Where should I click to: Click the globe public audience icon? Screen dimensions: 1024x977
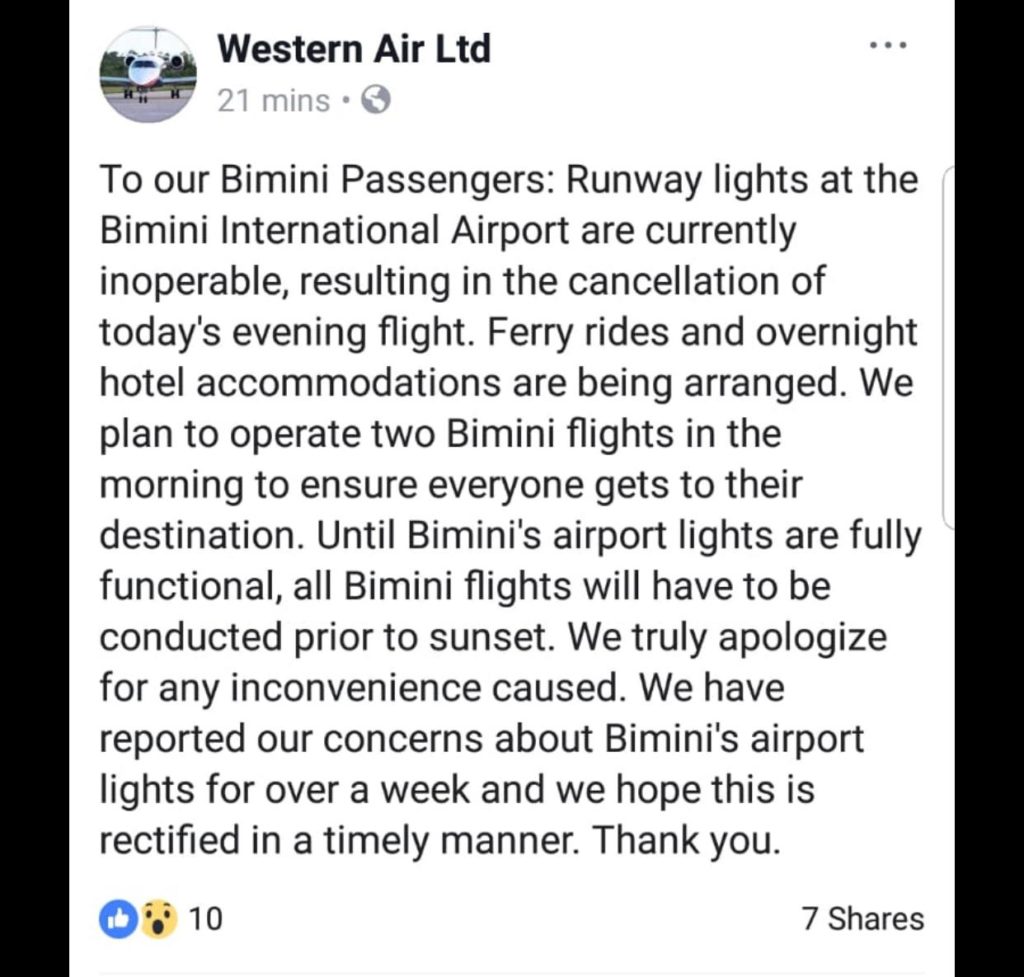(376, 100)
